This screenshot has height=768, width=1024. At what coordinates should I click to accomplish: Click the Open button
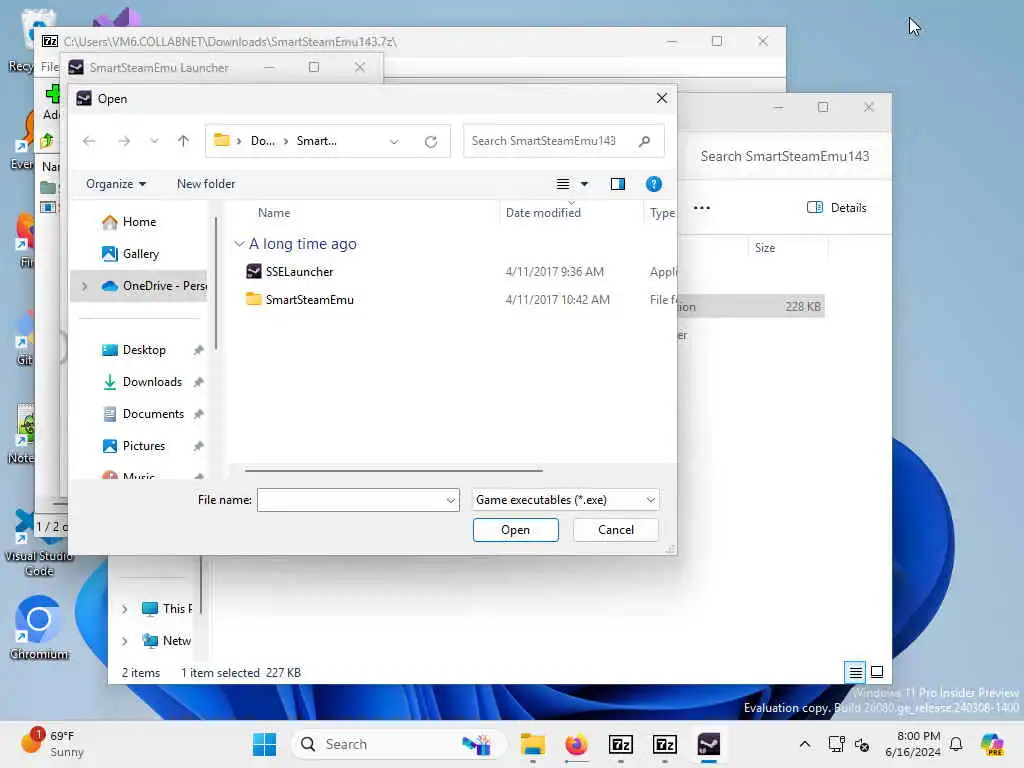(x=515, y=530)
